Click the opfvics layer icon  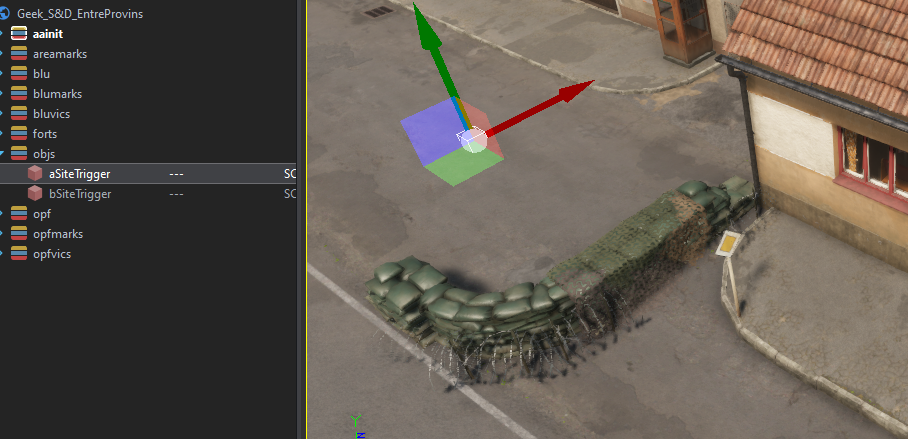point(19,254)
